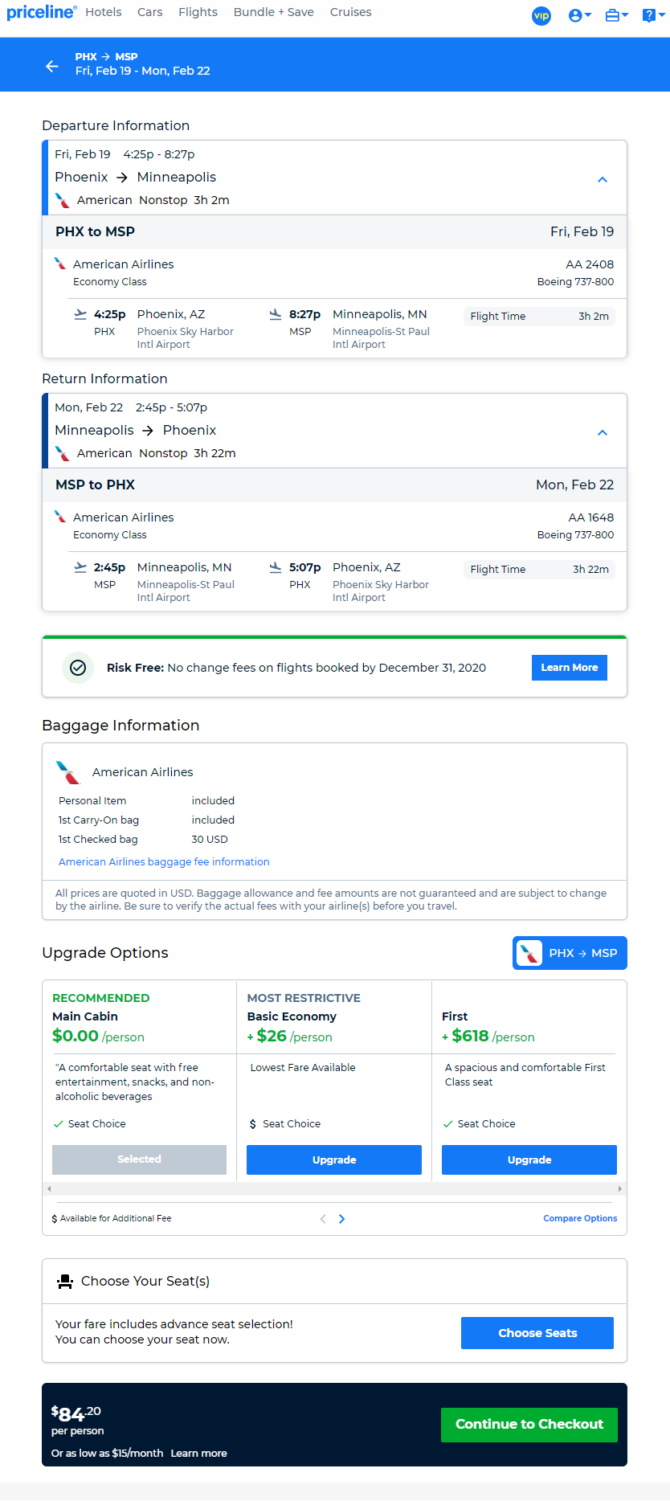Click the 1st Checked bag 30 USD value
670x1501 pixels.
click(x=210, y=839)
